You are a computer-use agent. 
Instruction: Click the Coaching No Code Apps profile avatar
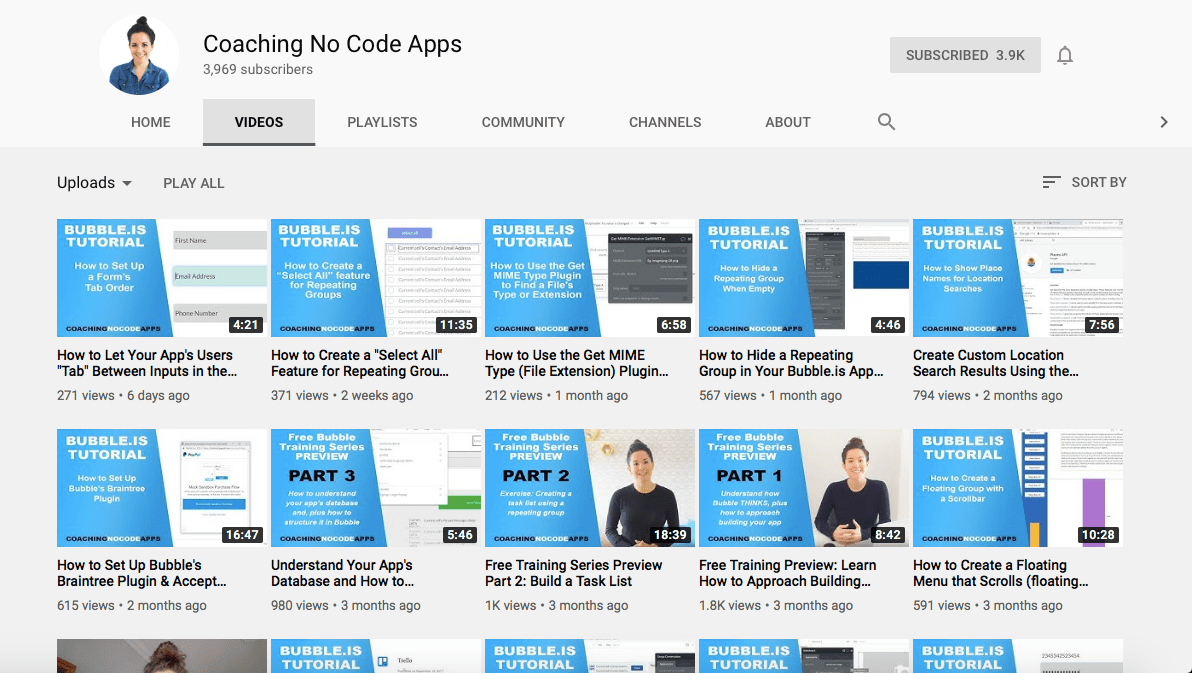pos(138,55)
